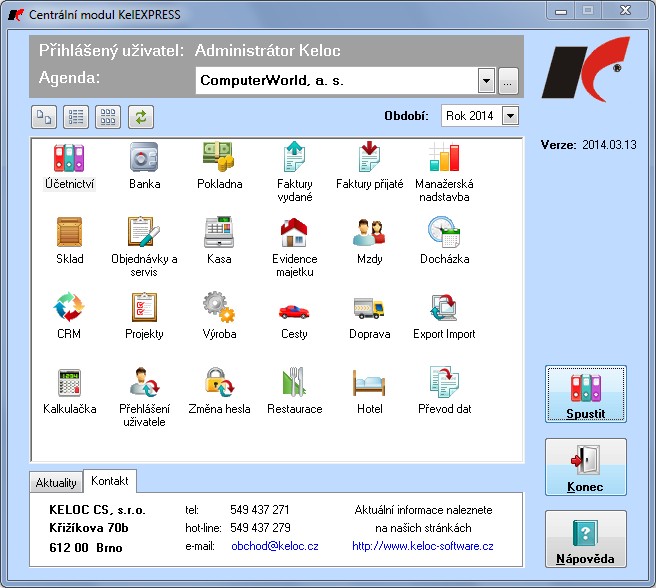Open the Export Import icon
656x588 pixels.
pyautogui.click(x=444, y=307)
